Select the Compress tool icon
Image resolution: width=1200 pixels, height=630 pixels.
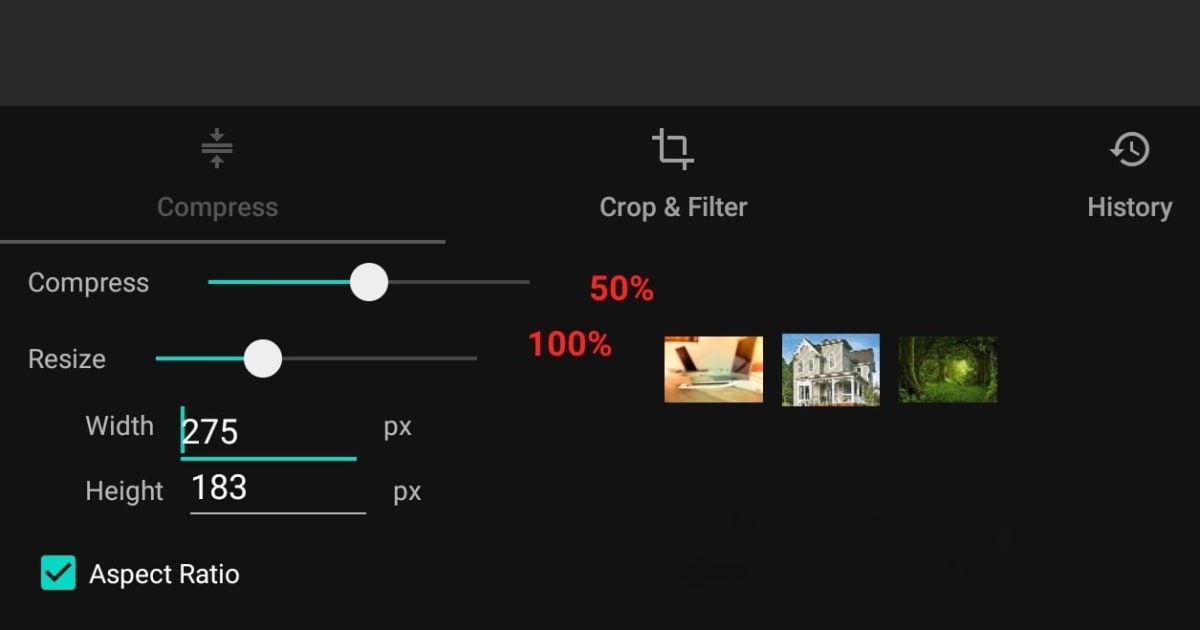pyautogui.click(x=217, y=148)
